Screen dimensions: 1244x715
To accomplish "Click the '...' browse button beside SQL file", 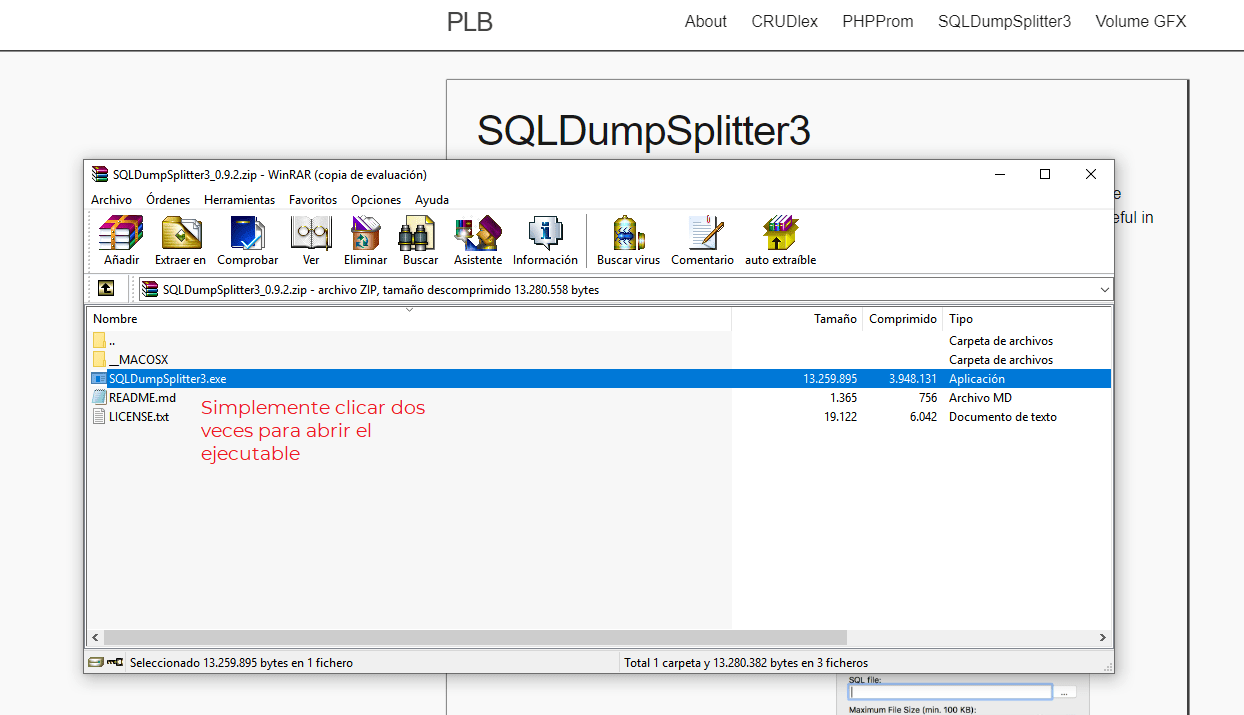I will click(x=1066, y=692).
